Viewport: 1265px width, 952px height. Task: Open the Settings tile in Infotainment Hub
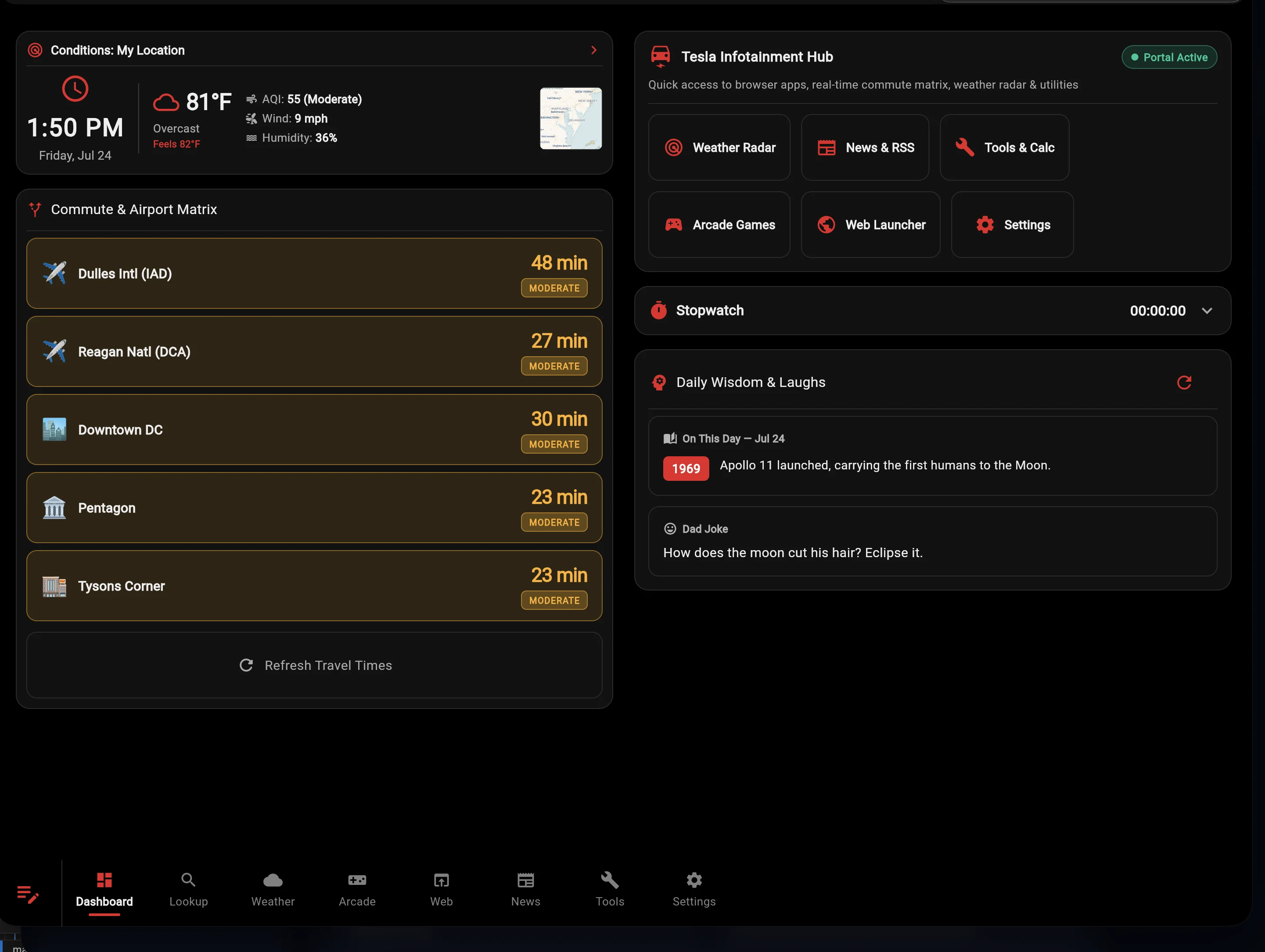(1012, 225)
